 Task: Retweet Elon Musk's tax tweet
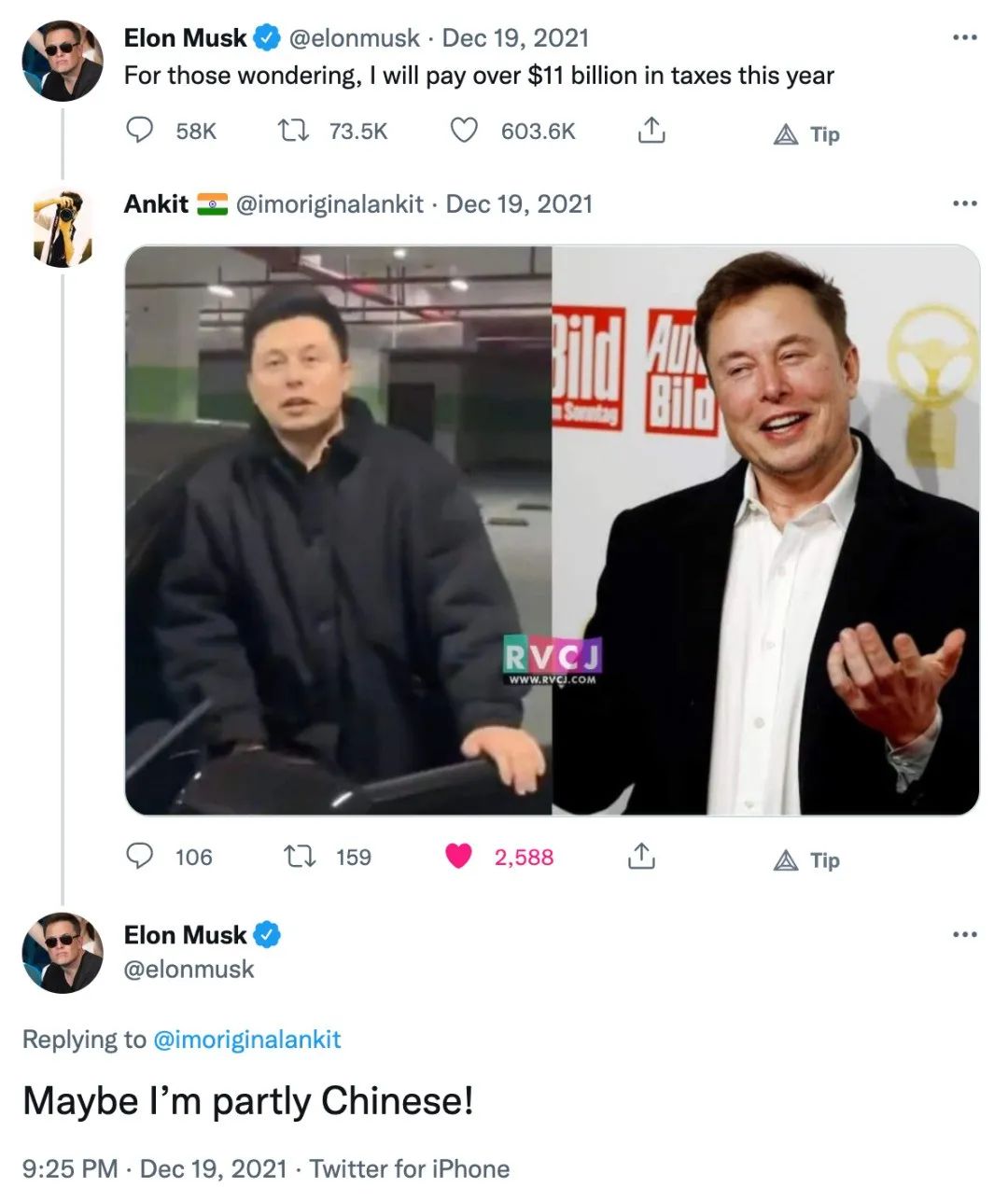[295, 132]
